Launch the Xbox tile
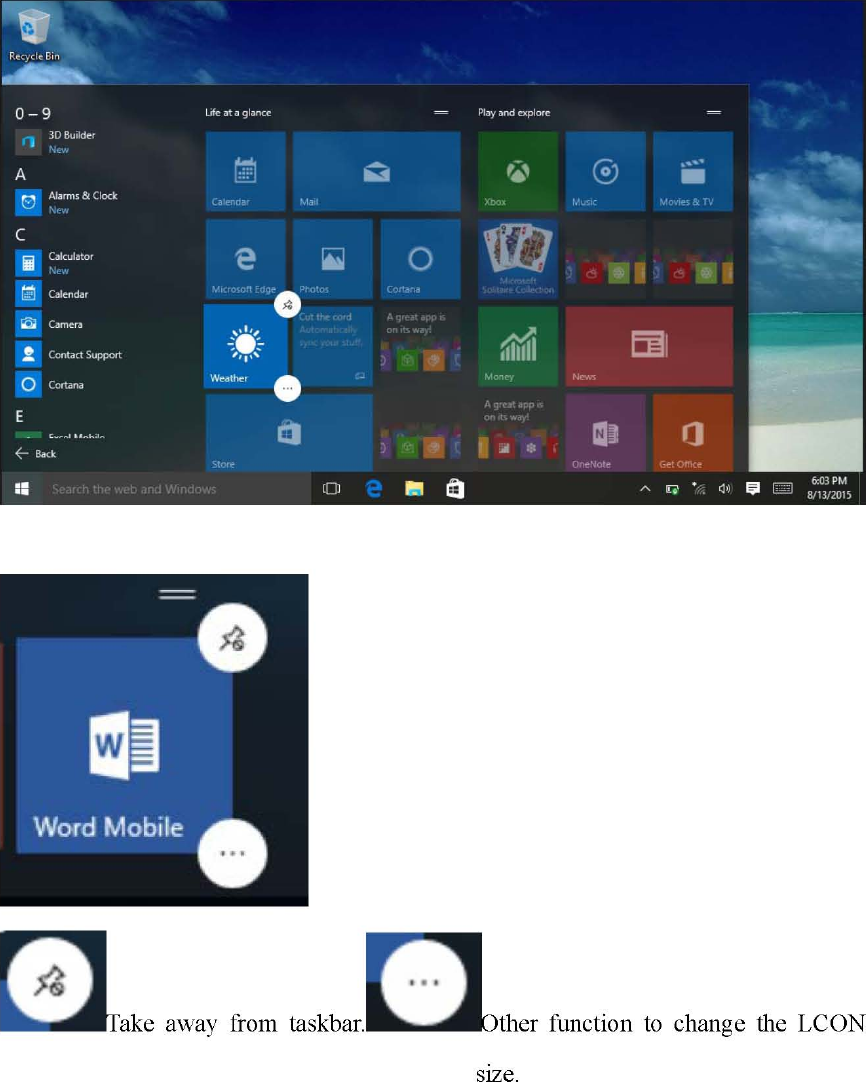 [518, 171]
